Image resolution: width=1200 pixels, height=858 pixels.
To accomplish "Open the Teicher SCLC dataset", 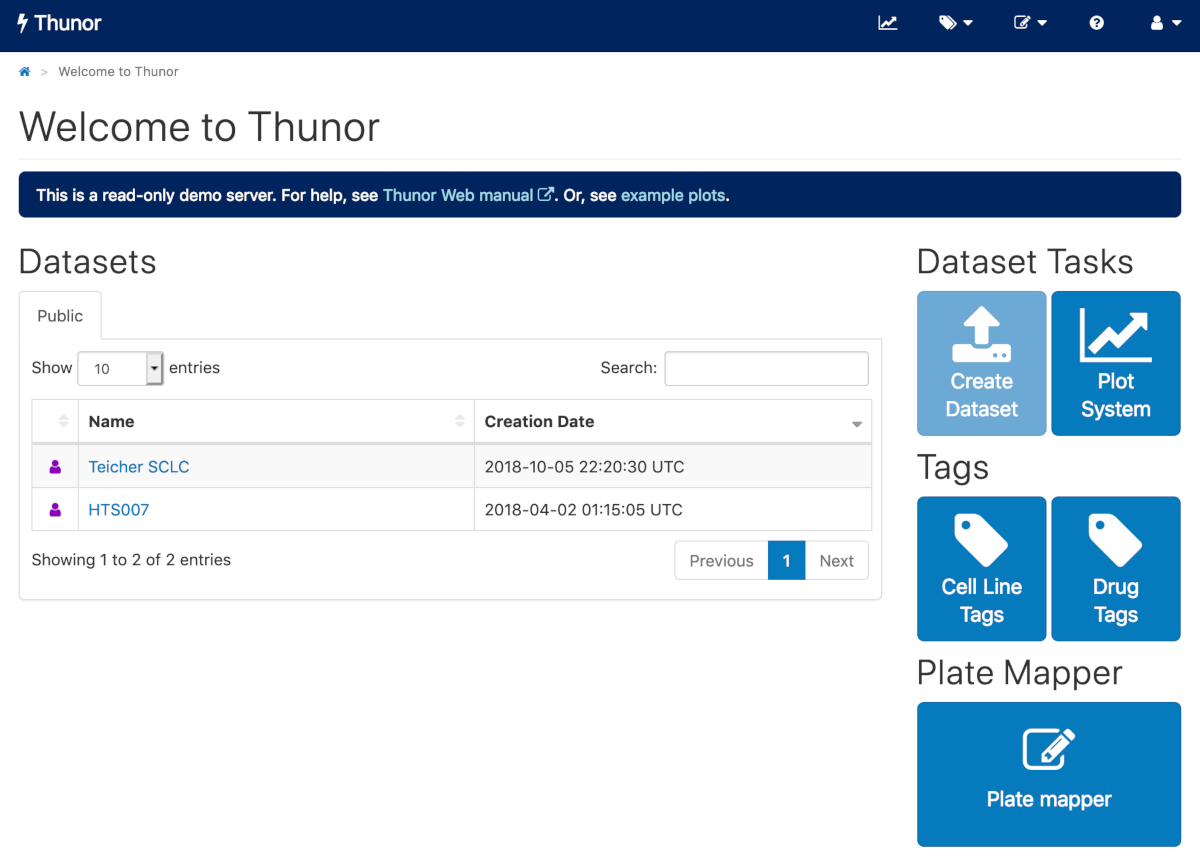I will [x=139, y=467].
